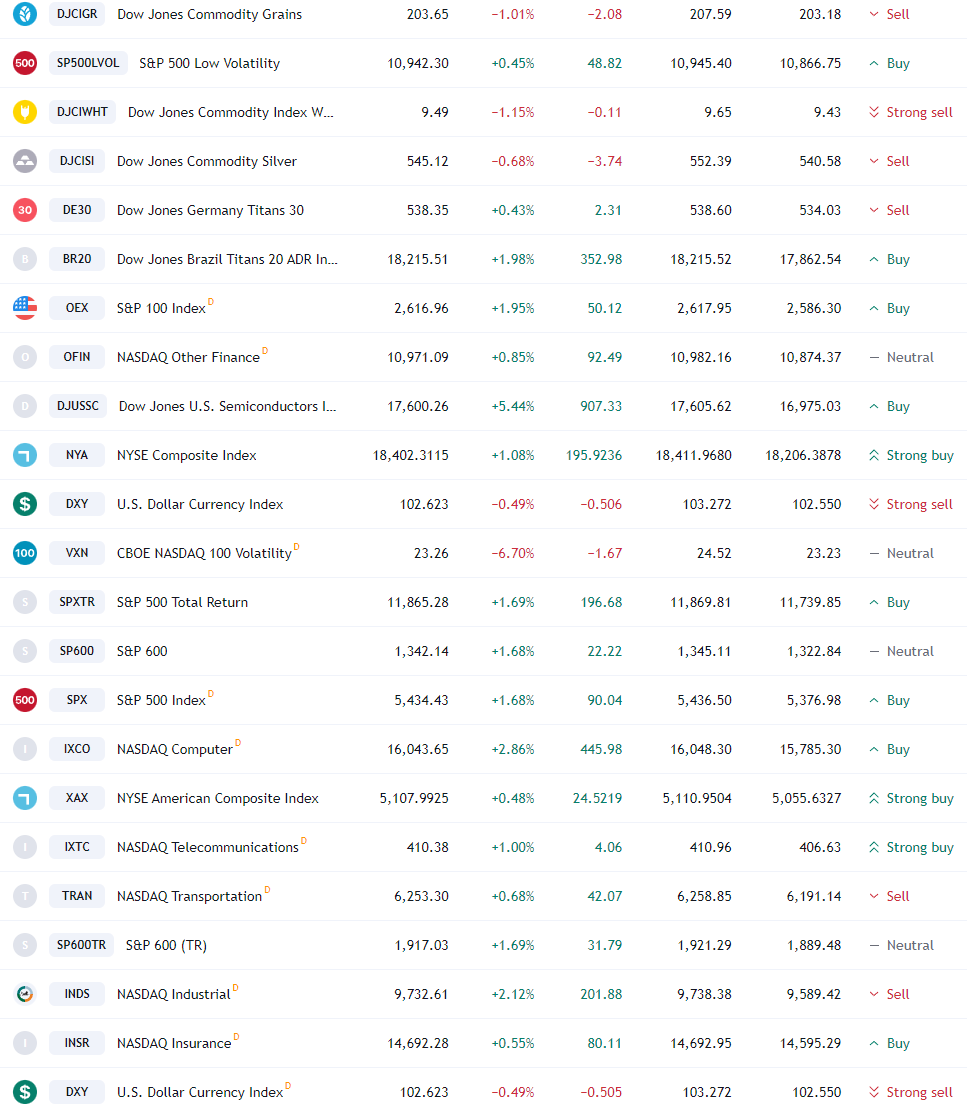Click the VXN blue 100 icon
This screenshot has width=967, height=1105.
click(x=25, y=552)
